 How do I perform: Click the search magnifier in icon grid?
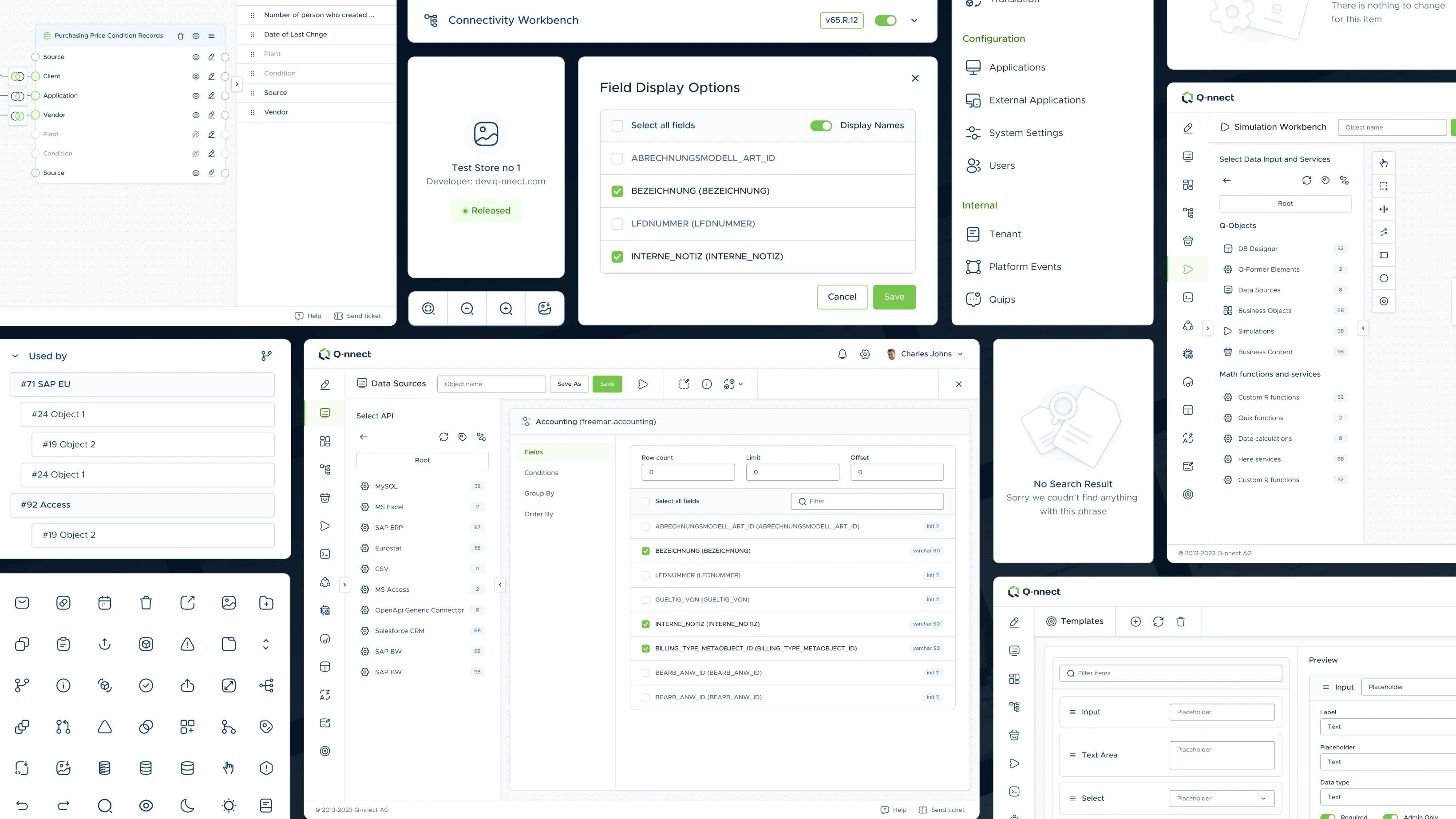[105, 805]
